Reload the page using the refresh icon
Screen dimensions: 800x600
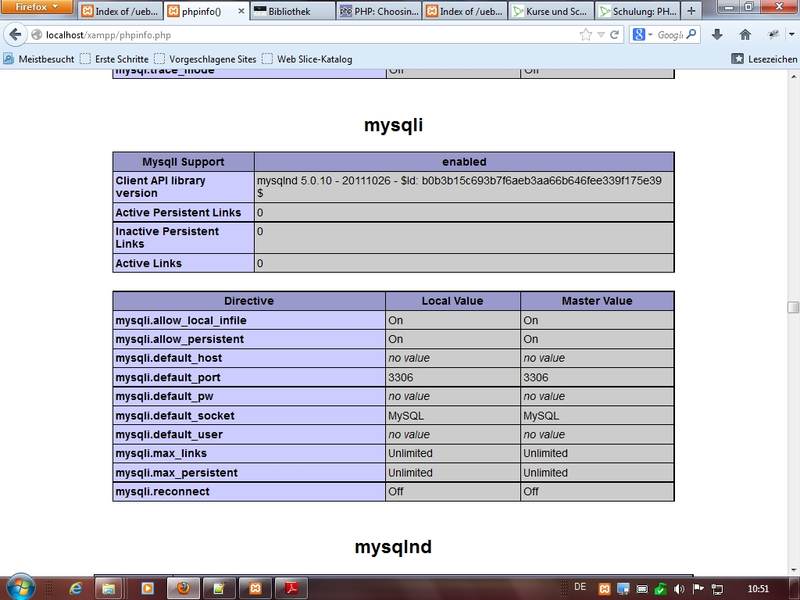(615, 35)
